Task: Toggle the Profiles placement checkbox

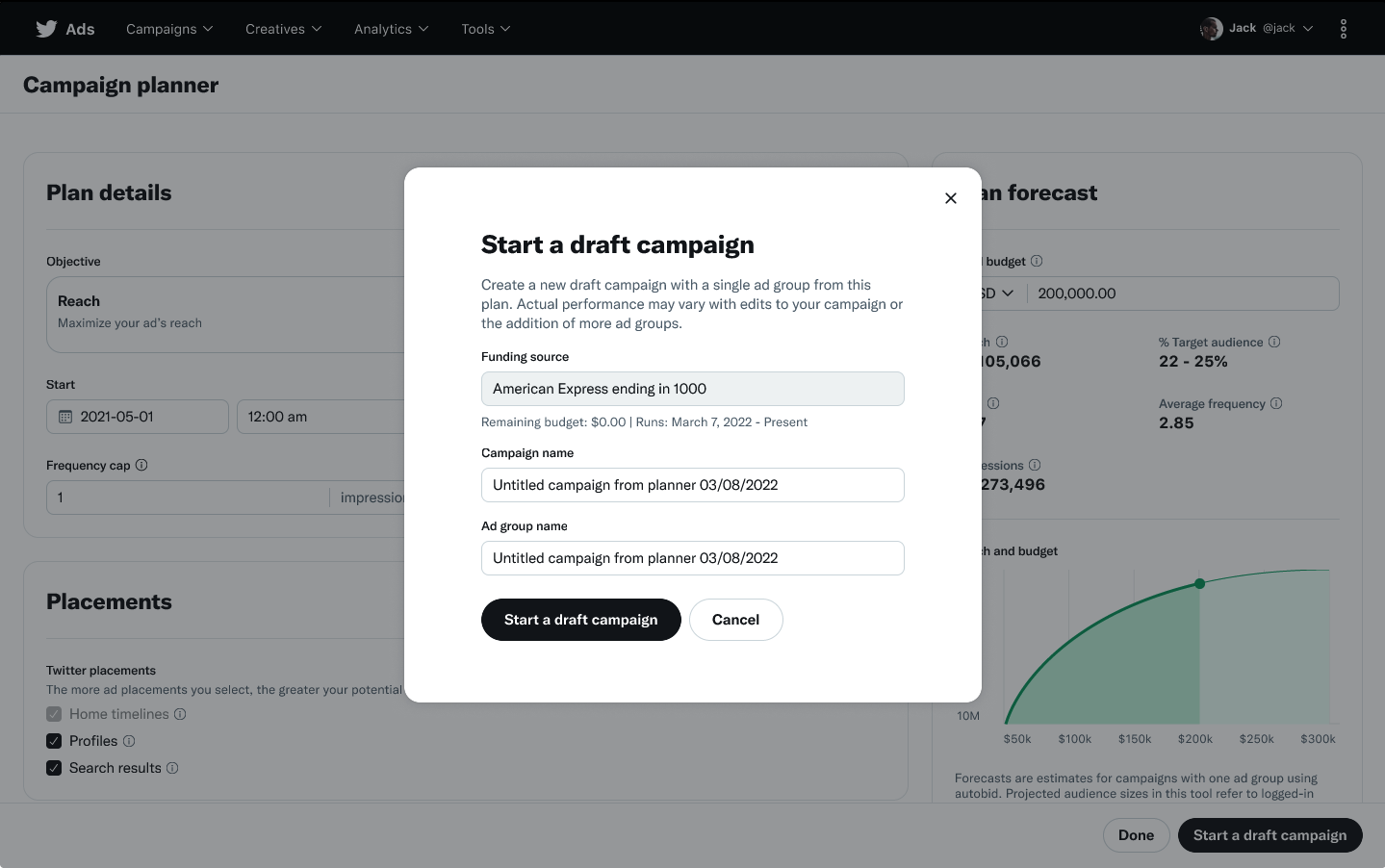Action: click(54, 741)
